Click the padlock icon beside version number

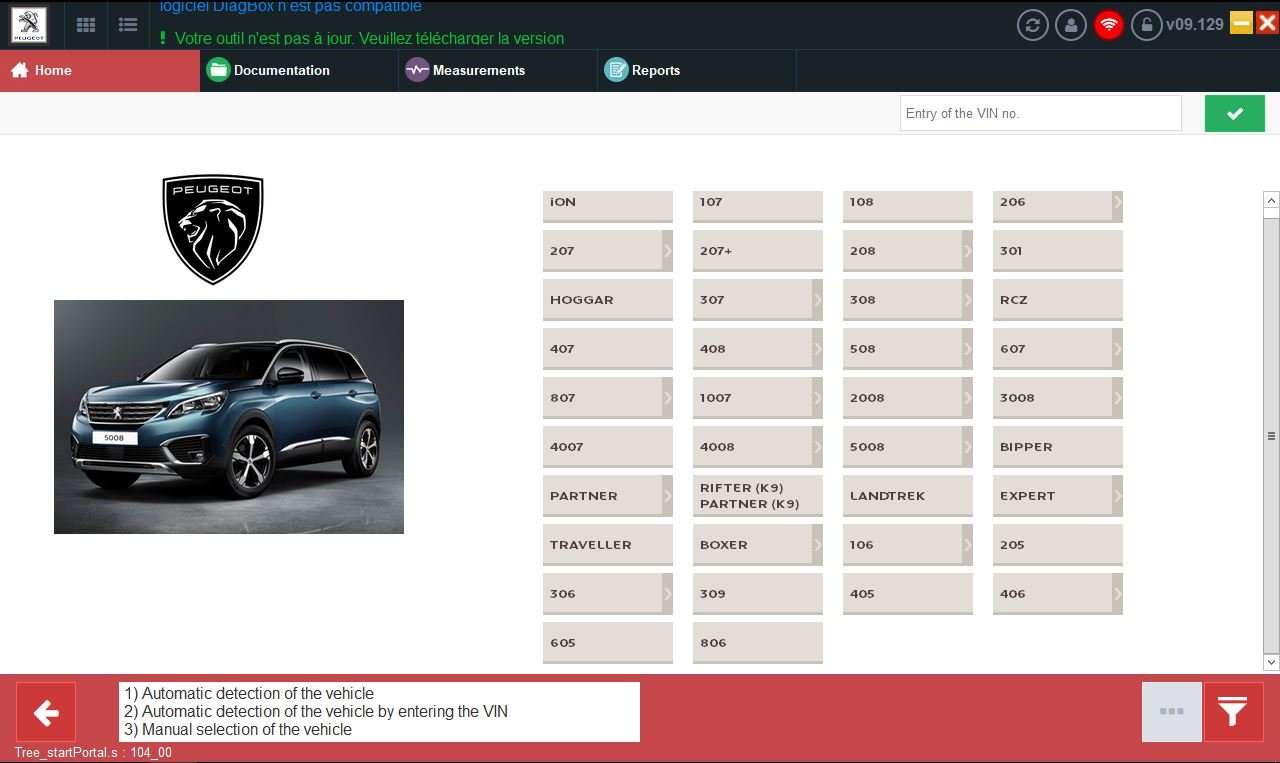[1146, 25]
